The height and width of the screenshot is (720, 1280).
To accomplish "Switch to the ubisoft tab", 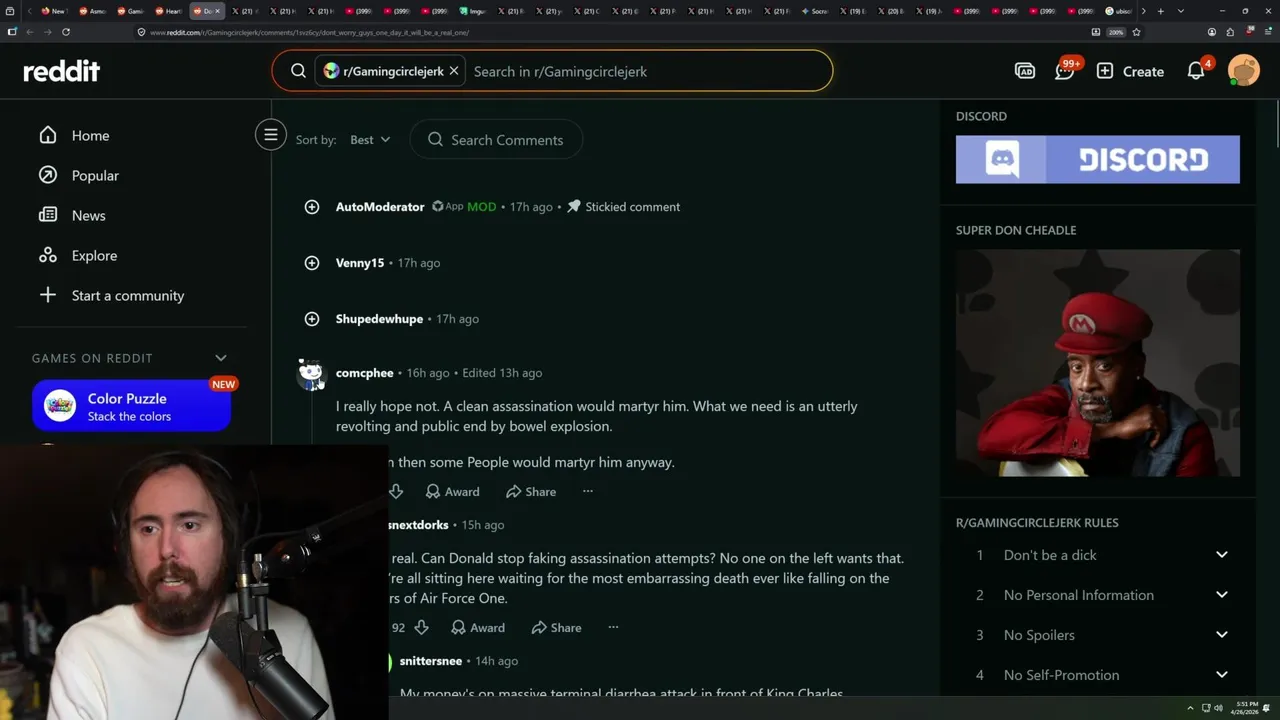I will pyautogui.click(x=1118, y=11).
